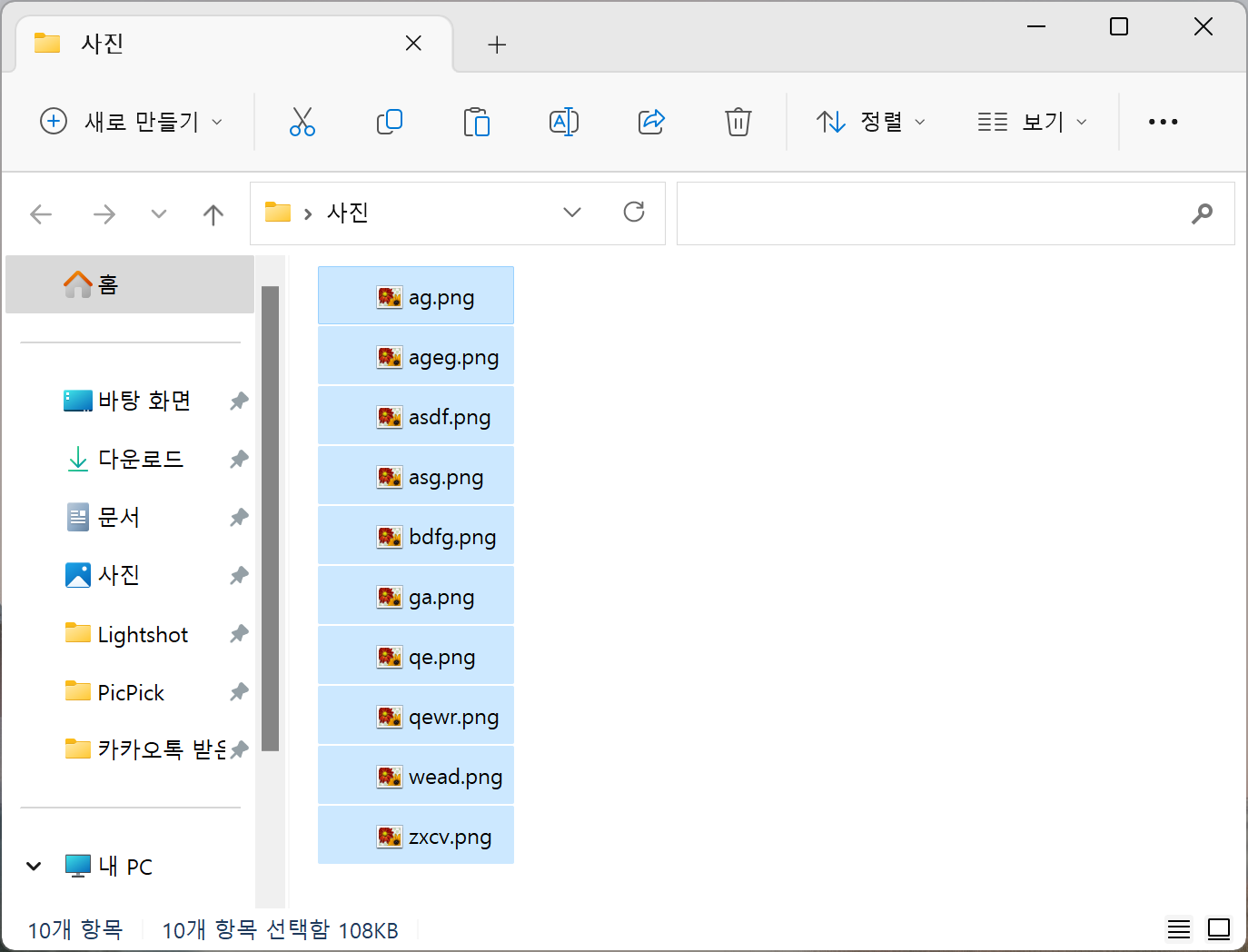Refresh the current folder
The height and width of the screenshot is (952, 1248).
634,213
